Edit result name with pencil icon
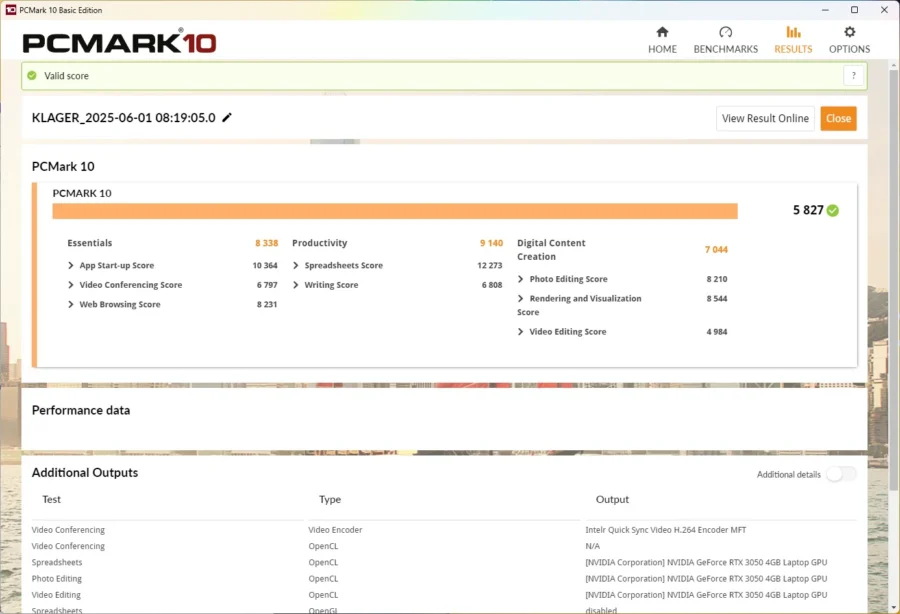 pos(227,118)
